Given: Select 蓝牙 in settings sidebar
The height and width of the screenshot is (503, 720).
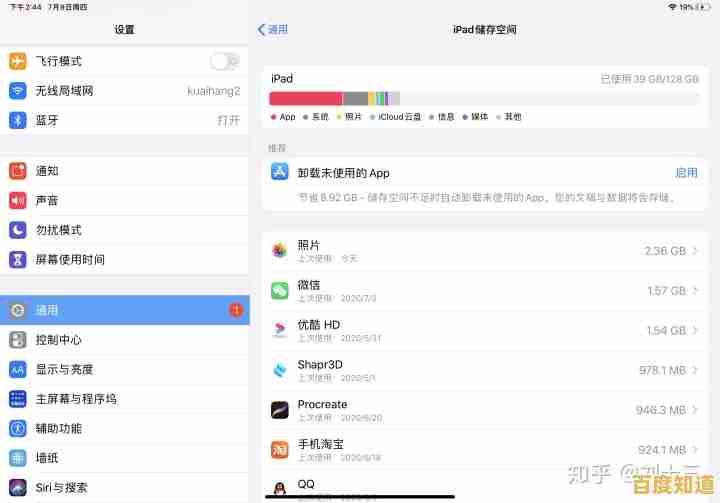Looking at the screenshot, I should [x=124, y=120].
